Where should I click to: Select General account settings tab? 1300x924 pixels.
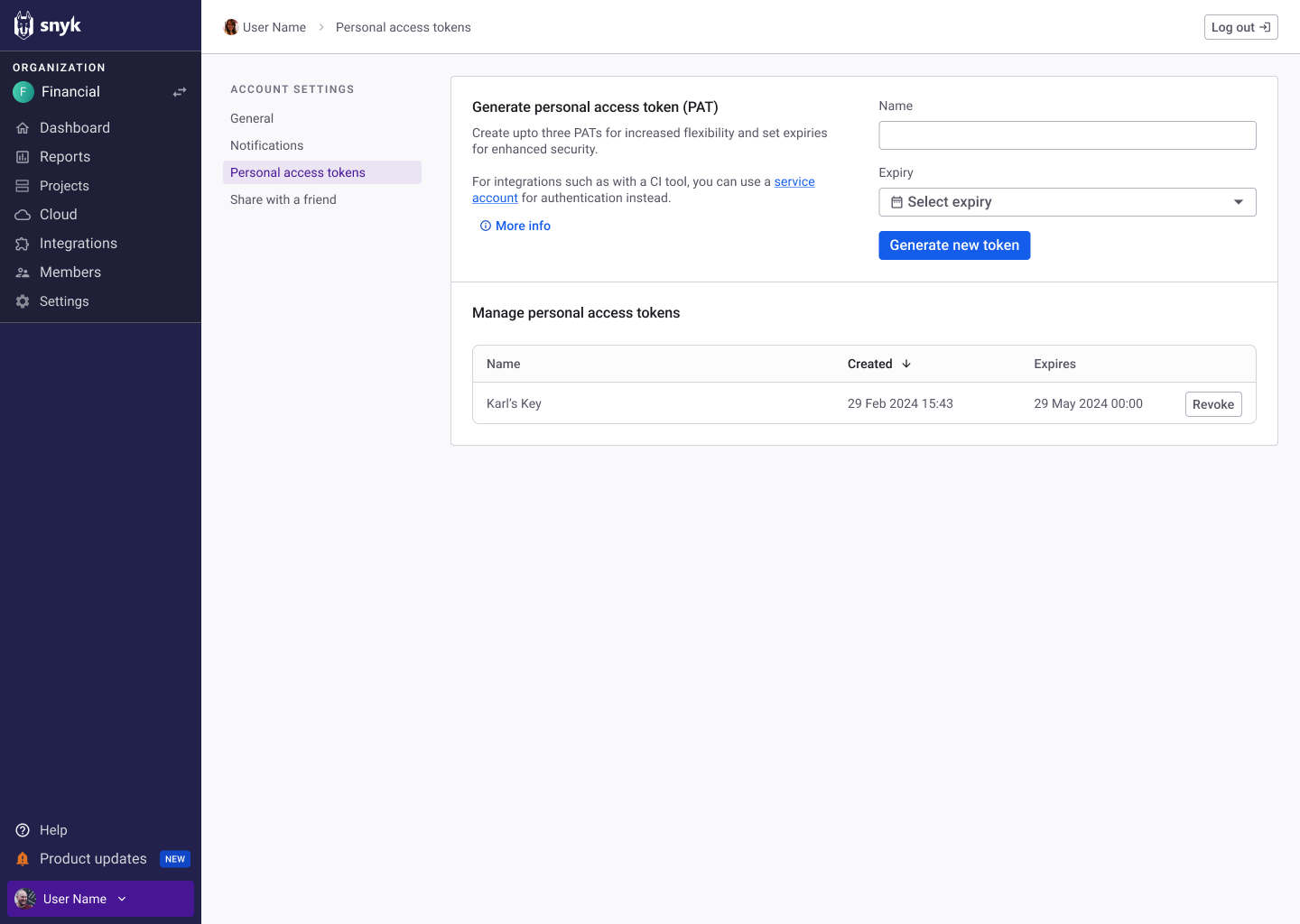pyautogui.click(x=252, y=118)
